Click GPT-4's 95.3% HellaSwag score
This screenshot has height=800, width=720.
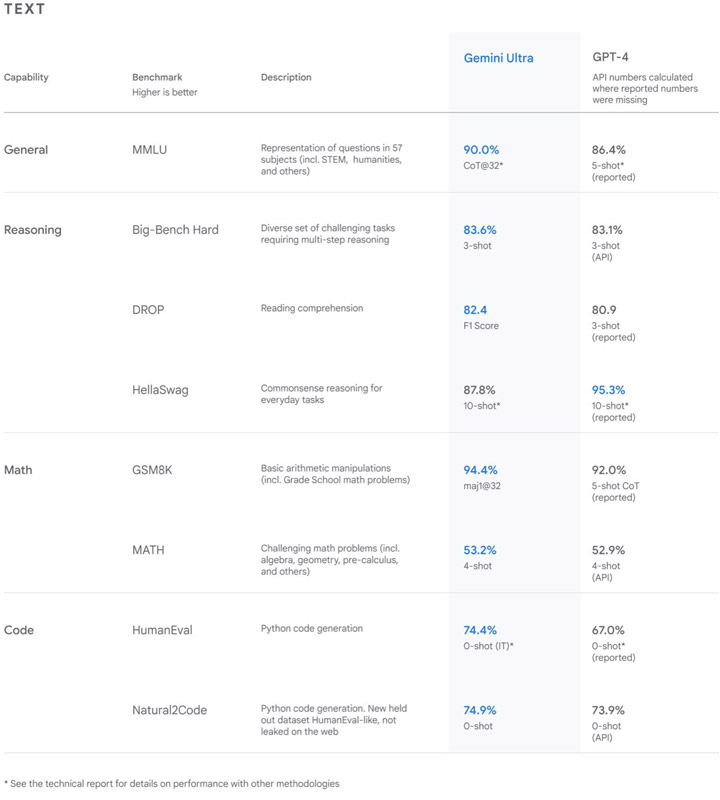(608, 390)
